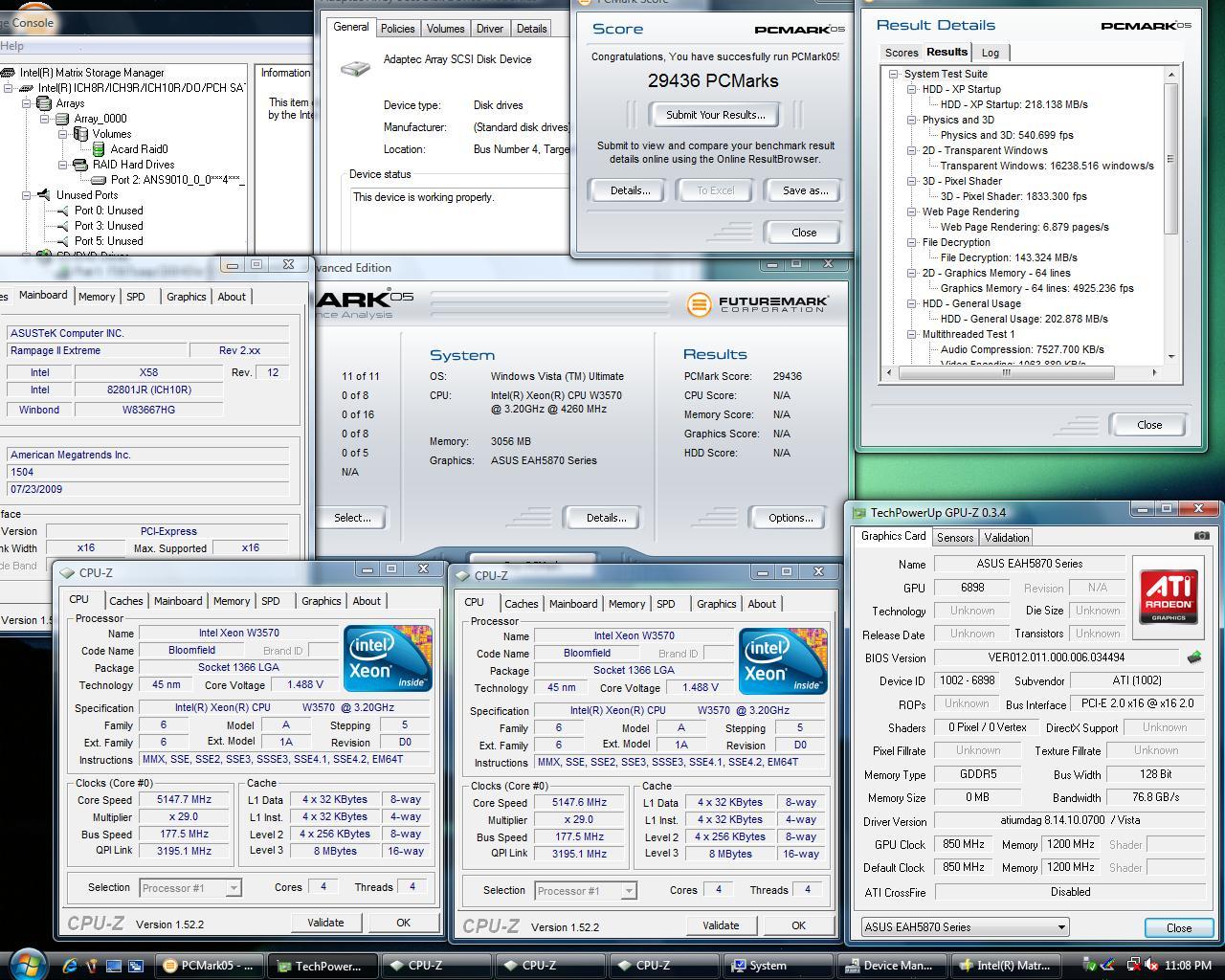Switch to PCMark05 taskbar window
This screenshot has height=980, width=1225.
click(210, 966)
